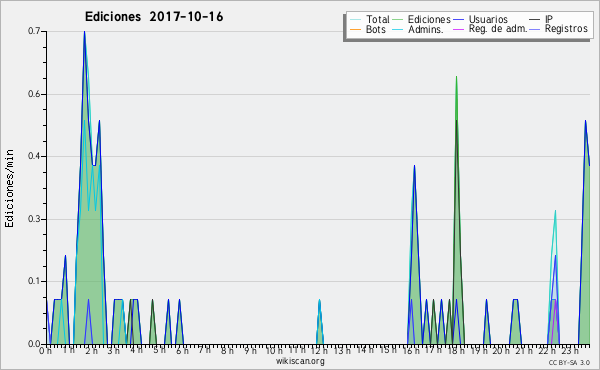This screenshot has width=600, height=370.
Task: Click the 0.7 peak near 2 h
Action: click(x=84, y=32)
